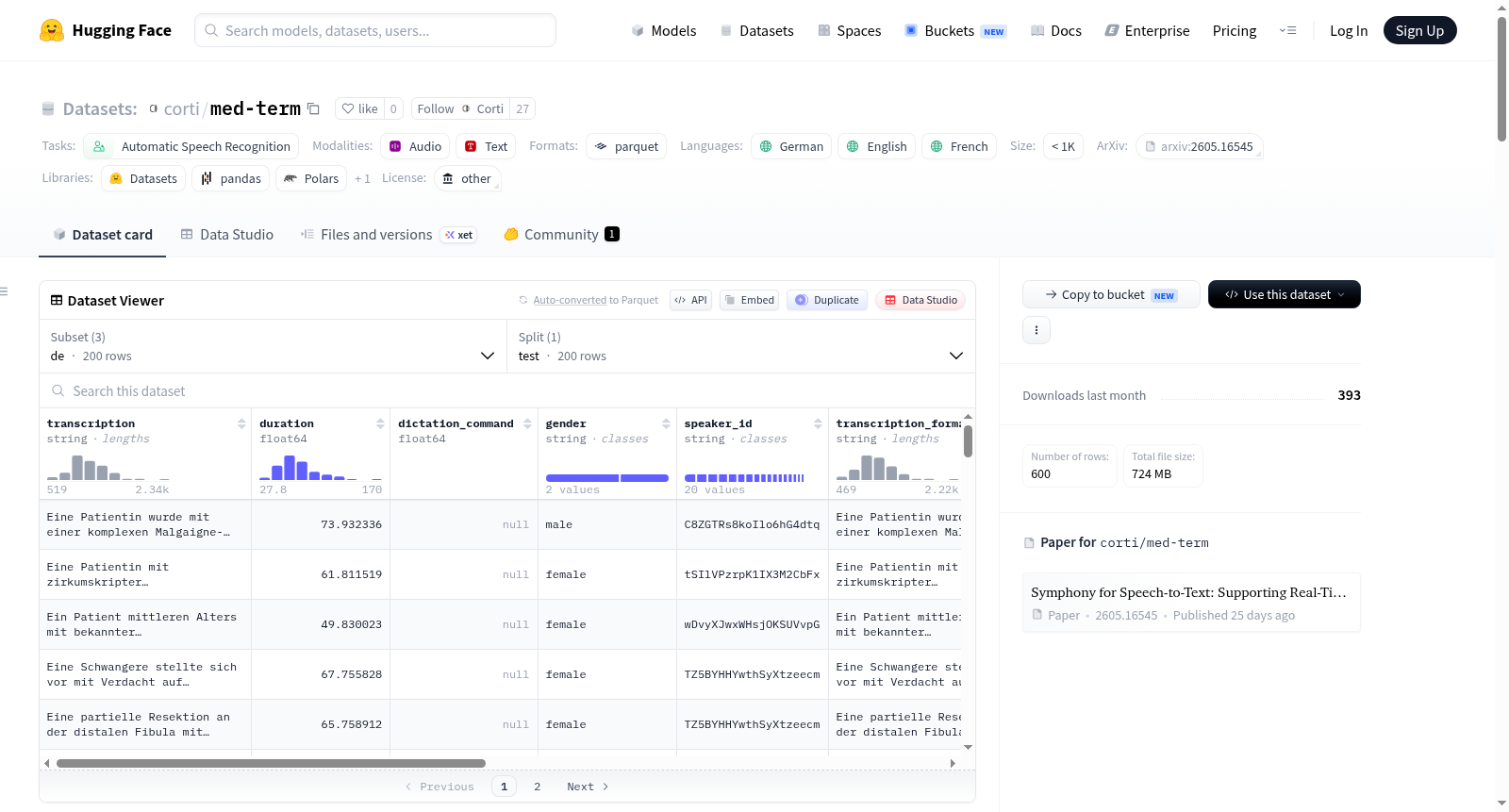Sort by the duration column
Viewport: 1509px width, 812px height.
click(381, 424)
